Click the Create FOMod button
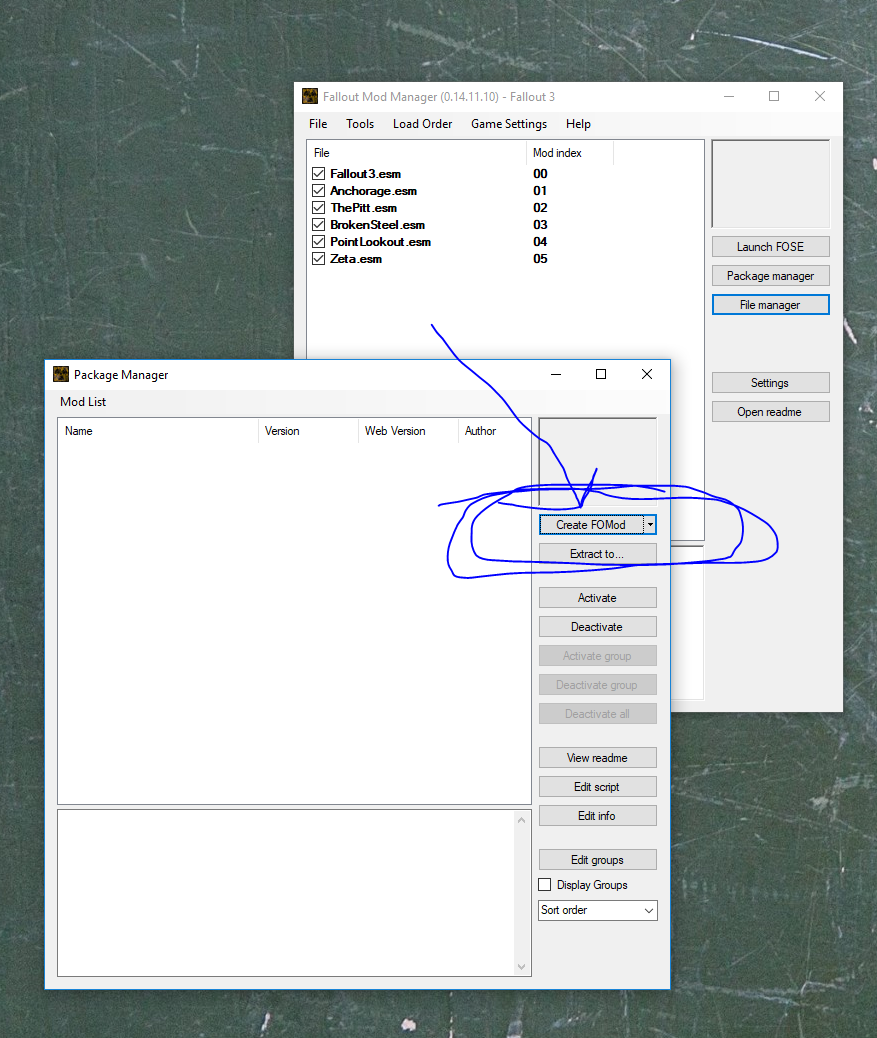The image size is (877, 1038). (x=591, y=524)
